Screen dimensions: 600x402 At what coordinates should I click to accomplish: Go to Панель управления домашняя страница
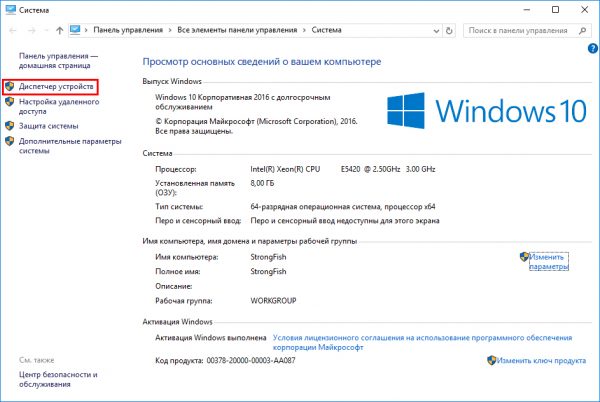58,60
